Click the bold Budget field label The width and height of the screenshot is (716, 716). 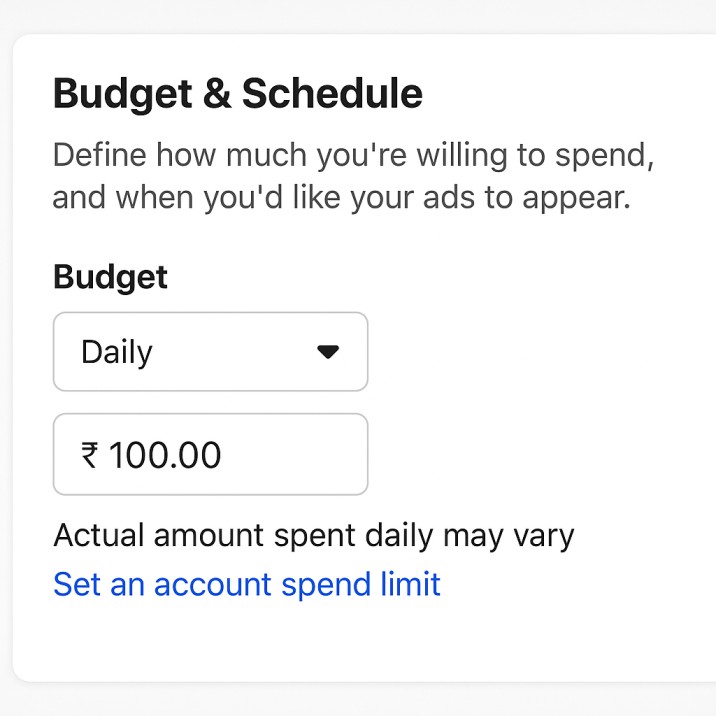tap(110, 277)
